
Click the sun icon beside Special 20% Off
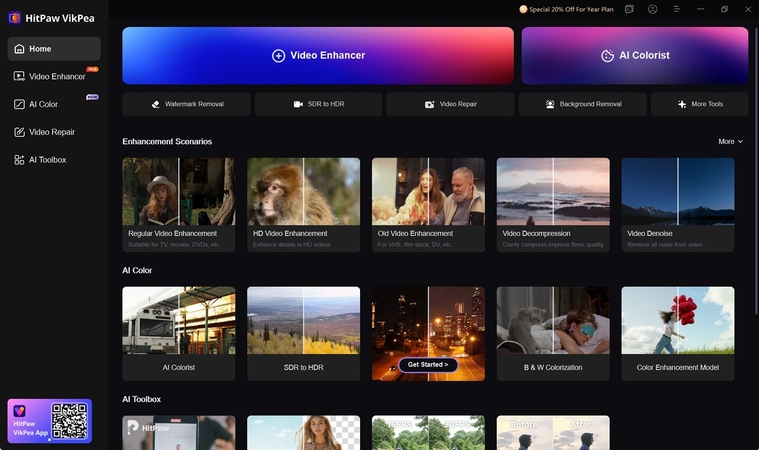click(523, 9)
